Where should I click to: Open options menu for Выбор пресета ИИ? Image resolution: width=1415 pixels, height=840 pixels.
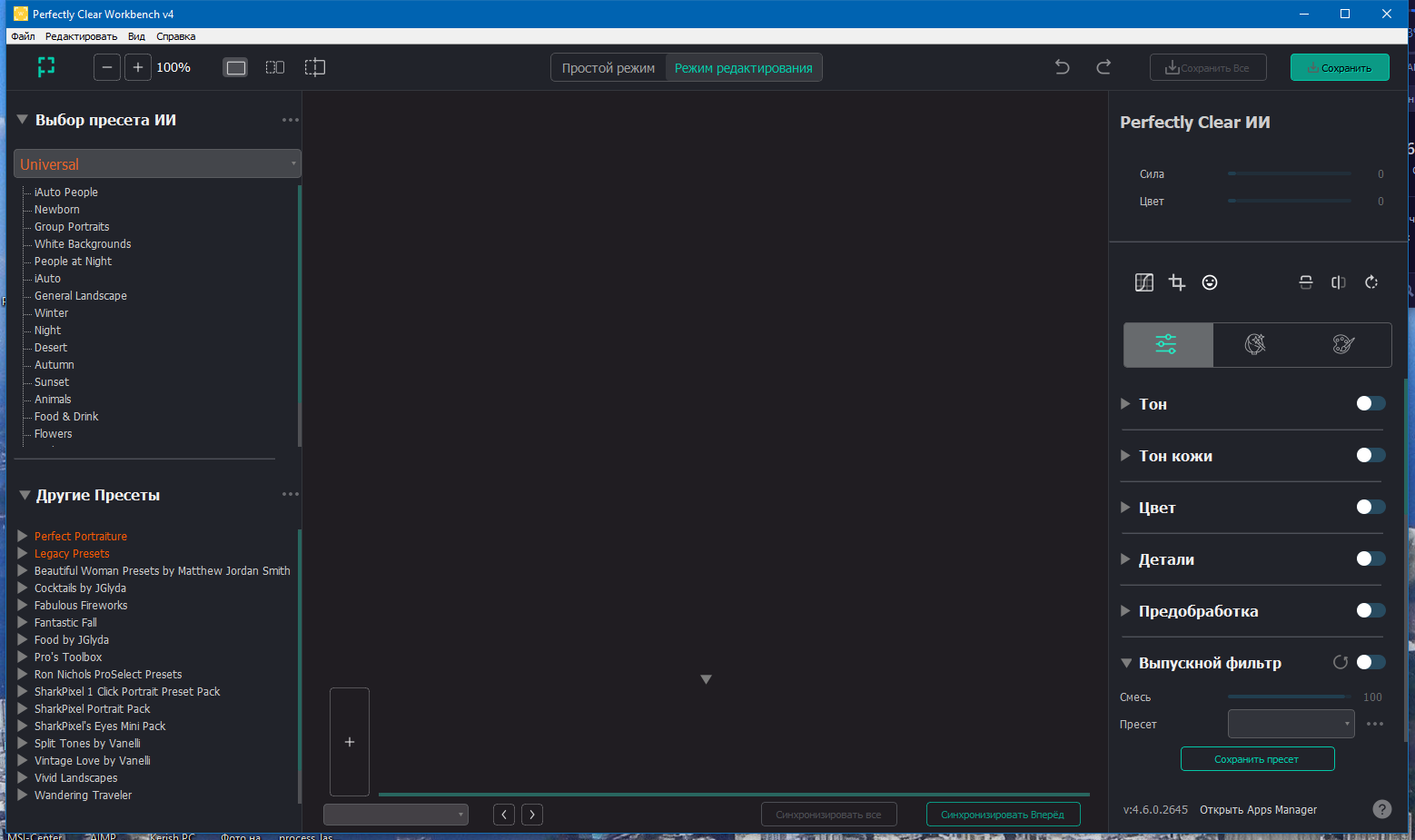point(291,120)
